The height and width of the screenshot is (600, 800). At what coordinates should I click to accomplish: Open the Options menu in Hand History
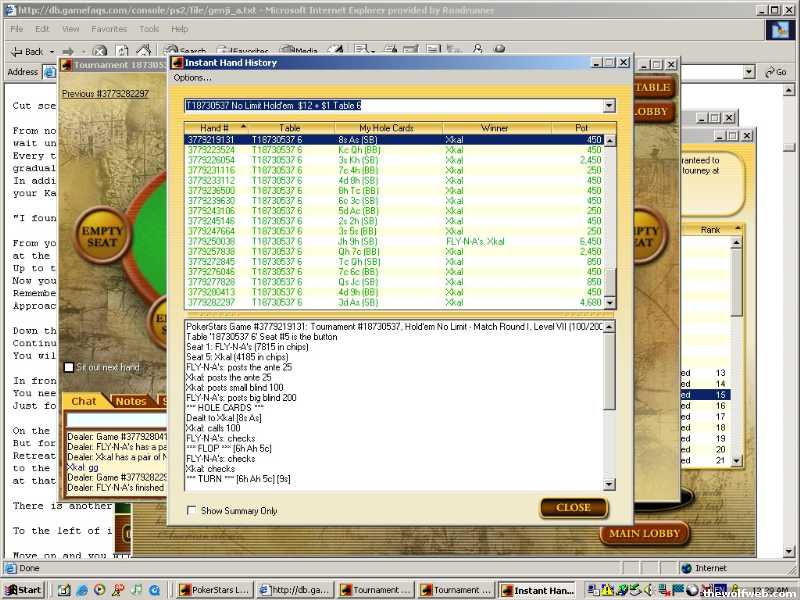click(192, 78)
